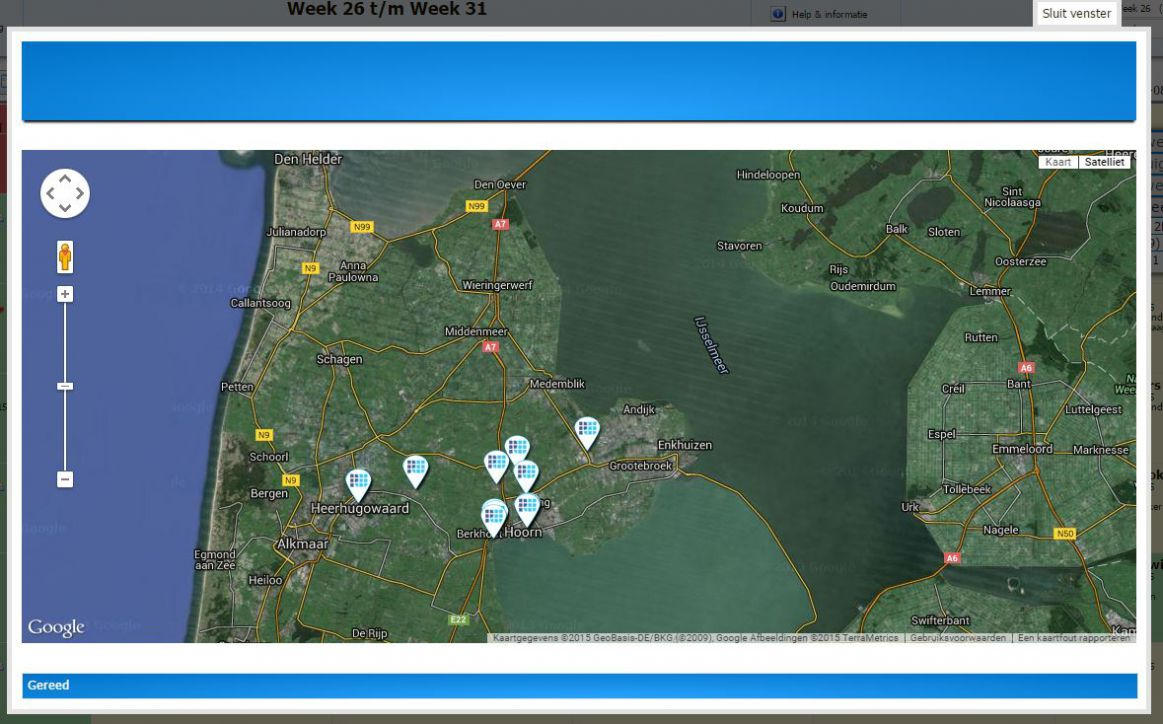Close the popup with Sluit venster

tap(1076, 13)
